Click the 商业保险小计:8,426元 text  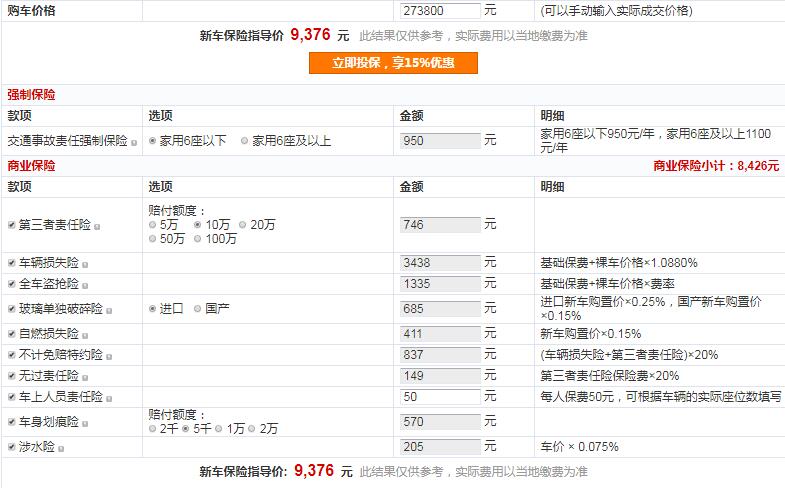coord(716,166)
